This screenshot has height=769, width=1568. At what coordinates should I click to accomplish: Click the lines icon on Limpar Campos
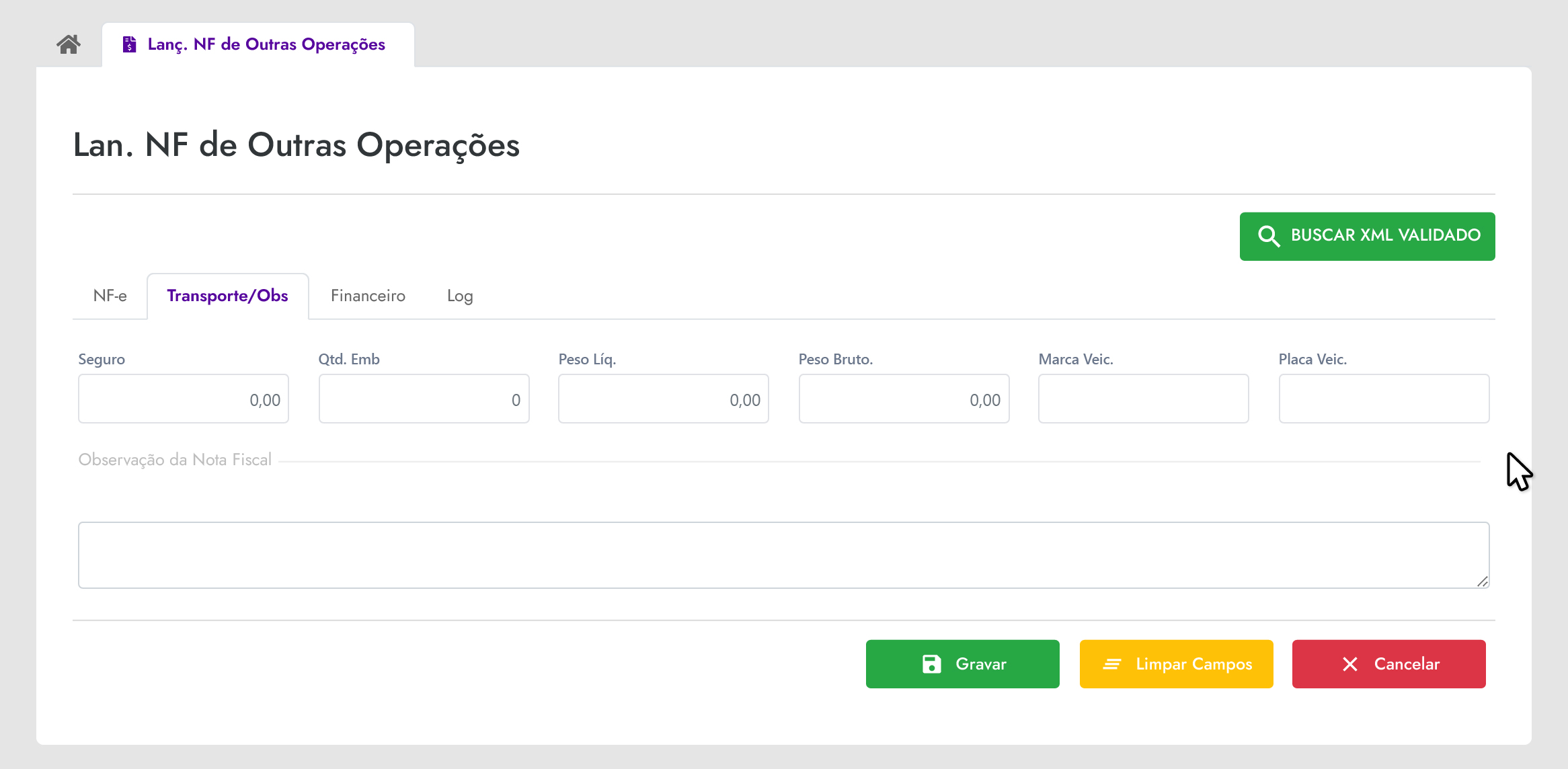coord(1112,664)
